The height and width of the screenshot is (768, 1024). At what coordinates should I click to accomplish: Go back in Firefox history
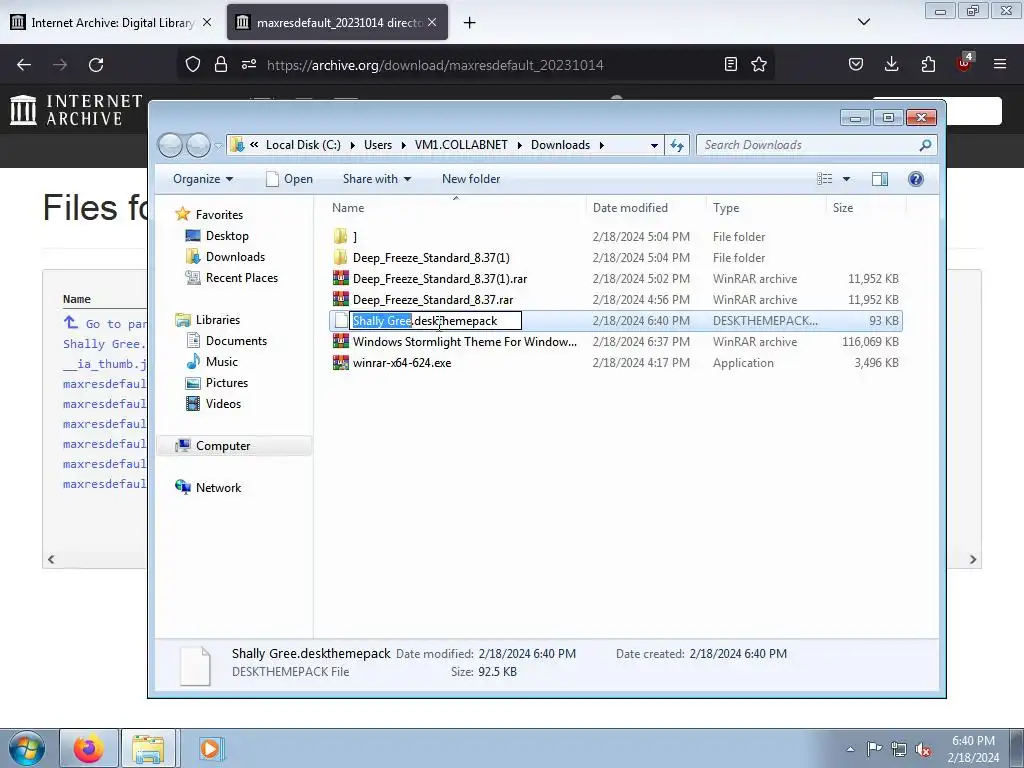pos(24,65)
